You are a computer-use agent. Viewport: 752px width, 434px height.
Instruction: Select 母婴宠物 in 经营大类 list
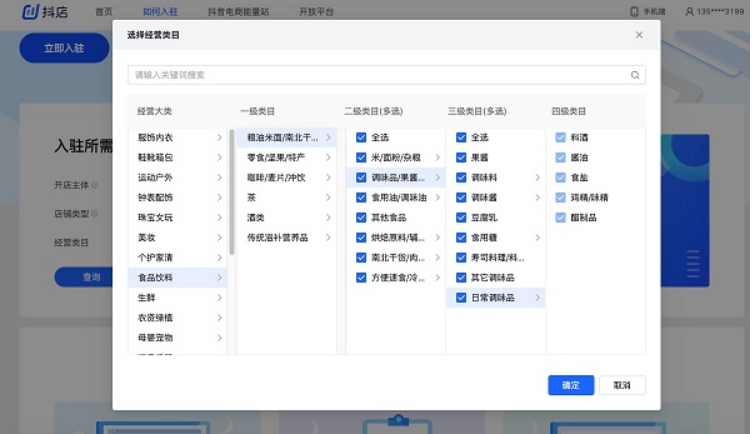pos(177,338)
